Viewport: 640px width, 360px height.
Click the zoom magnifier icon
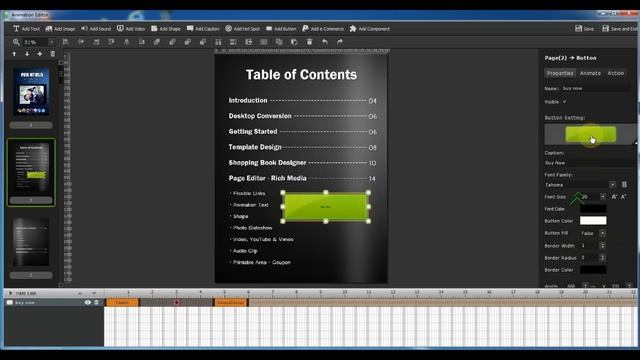click(x=16, y=42)
